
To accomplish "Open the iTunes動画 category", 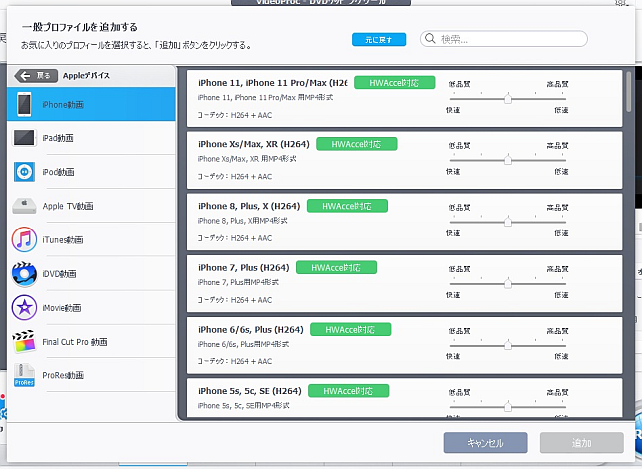I will click(91, 240).
